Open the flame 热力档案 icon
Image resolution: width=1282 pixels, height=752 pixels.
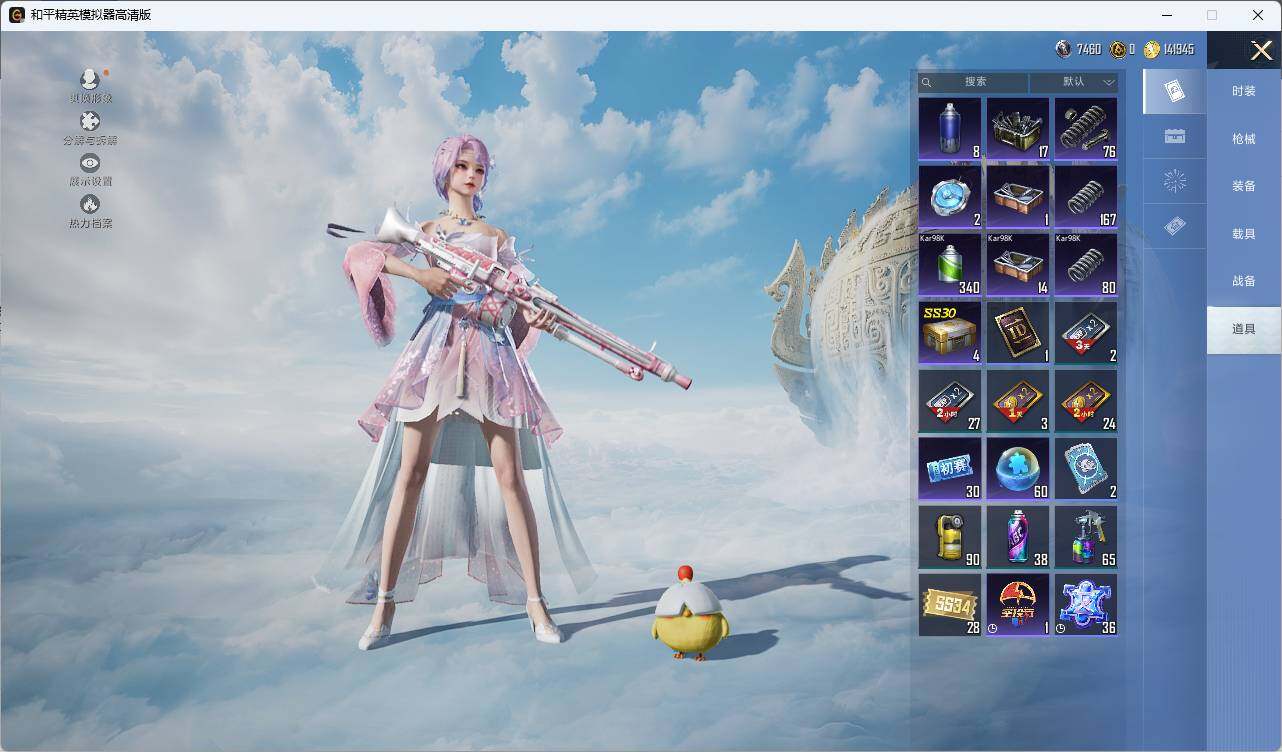tap(90, 204)
